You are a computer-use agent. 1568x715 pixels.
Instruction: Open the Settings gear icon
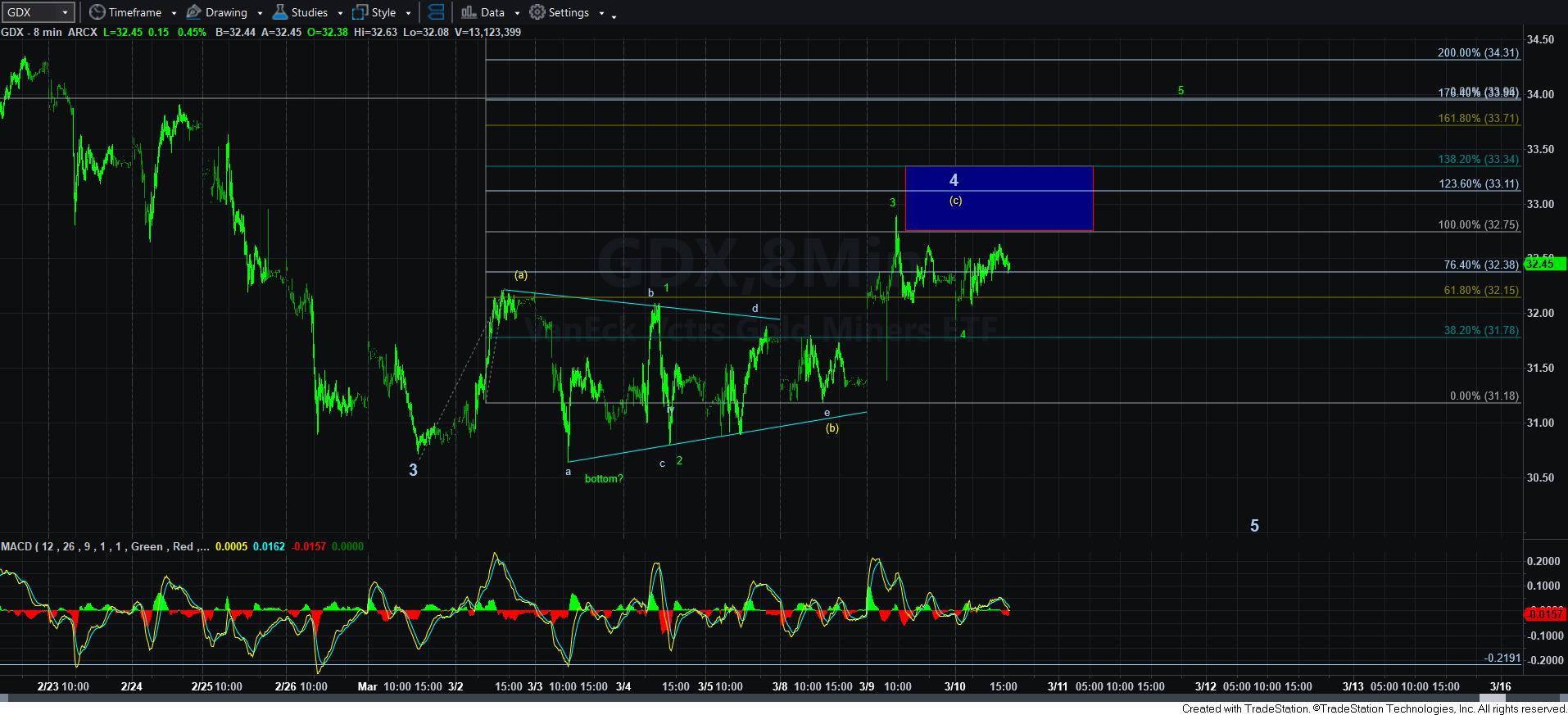pos(537,12)
